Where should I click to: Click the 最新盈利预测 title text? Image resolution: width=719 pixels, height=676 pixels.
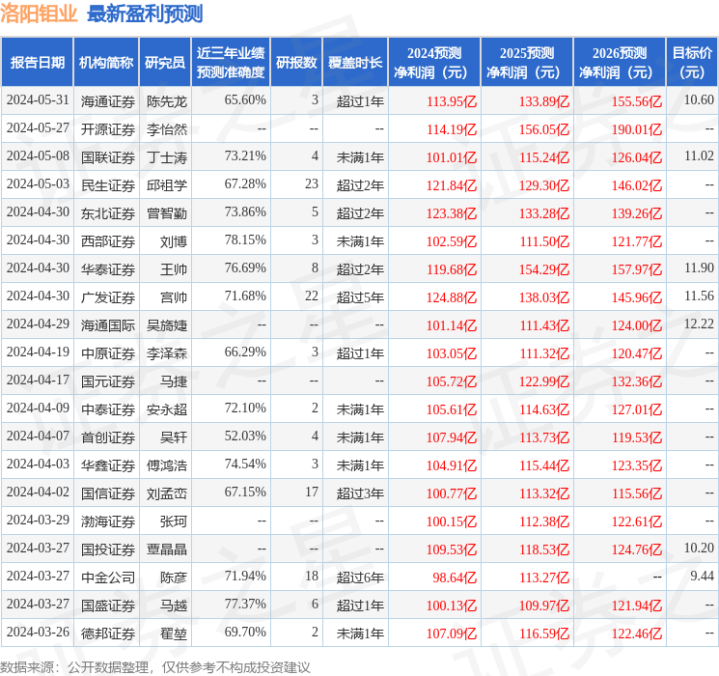(145, 14)
